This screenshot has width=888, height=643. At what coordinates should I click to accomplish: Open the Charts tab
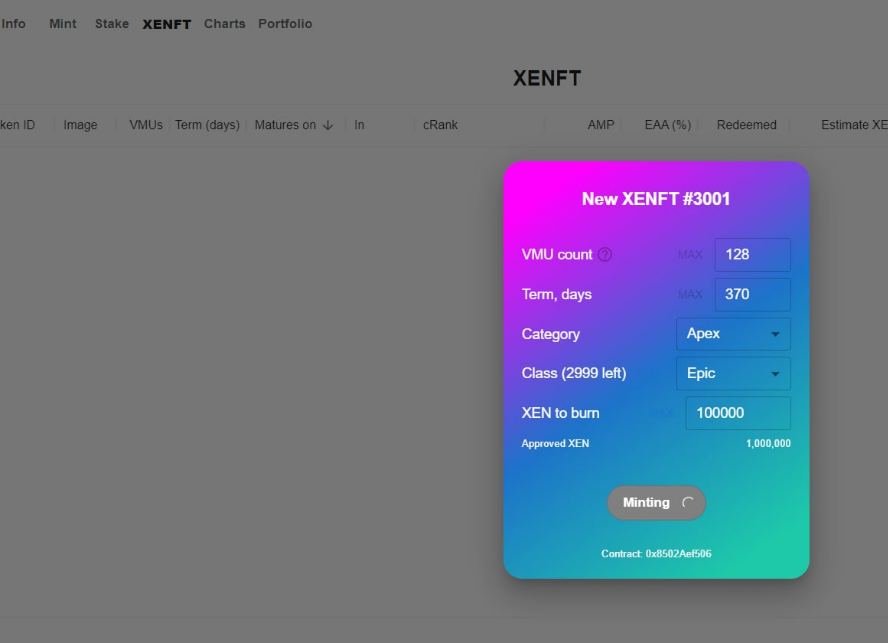(x=224, y=24)
